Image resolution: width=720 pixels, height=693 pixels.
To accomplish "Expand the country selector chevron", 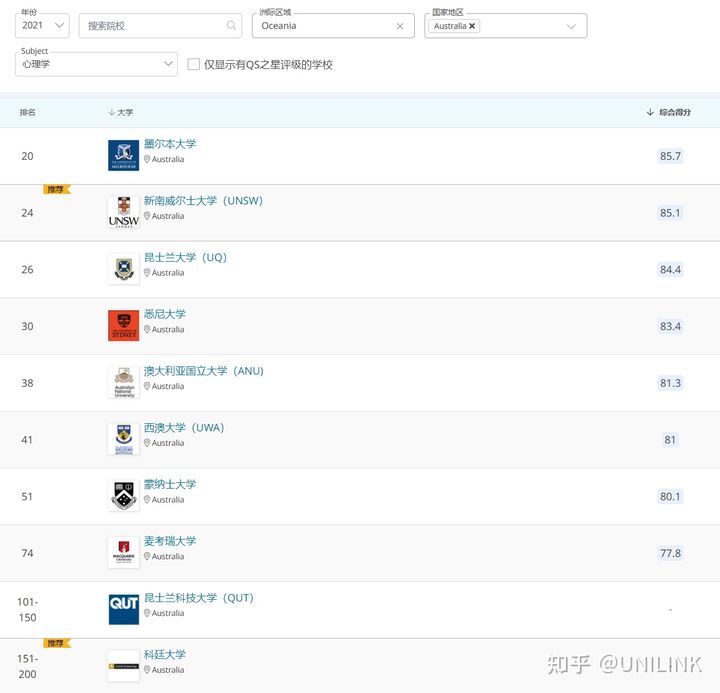I will point(571,26).
